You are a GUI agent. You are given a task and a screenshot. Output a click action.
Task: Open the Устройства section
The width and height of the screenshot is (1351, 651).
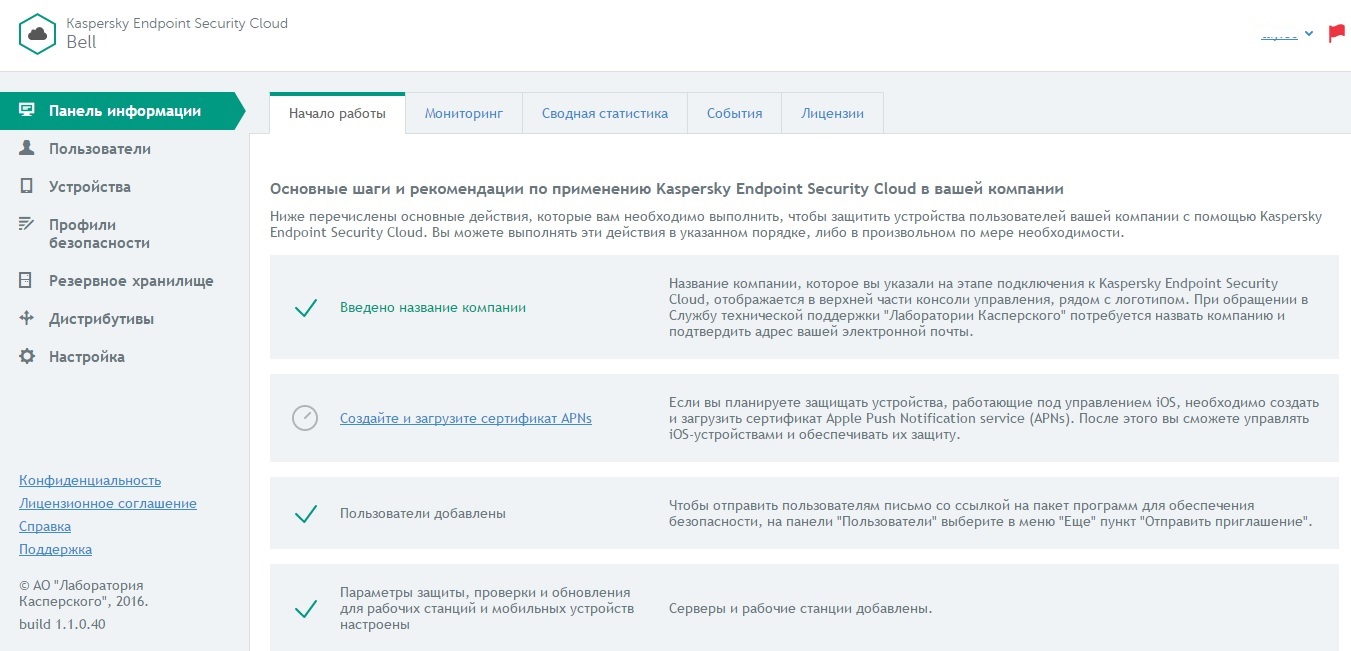coord(90,187)
